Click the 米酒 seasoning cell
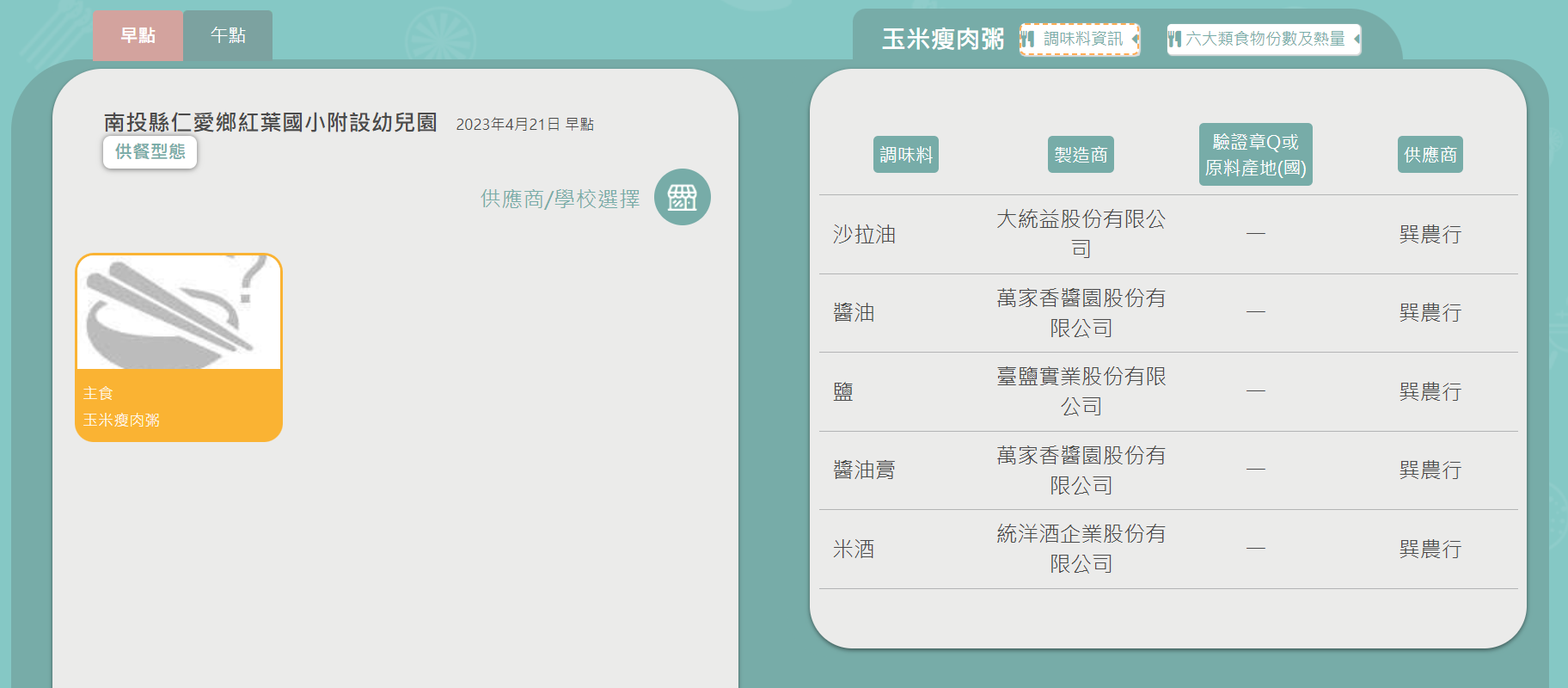The height and width of the screenshot is (688, 1568). click(x=854, y=549)
